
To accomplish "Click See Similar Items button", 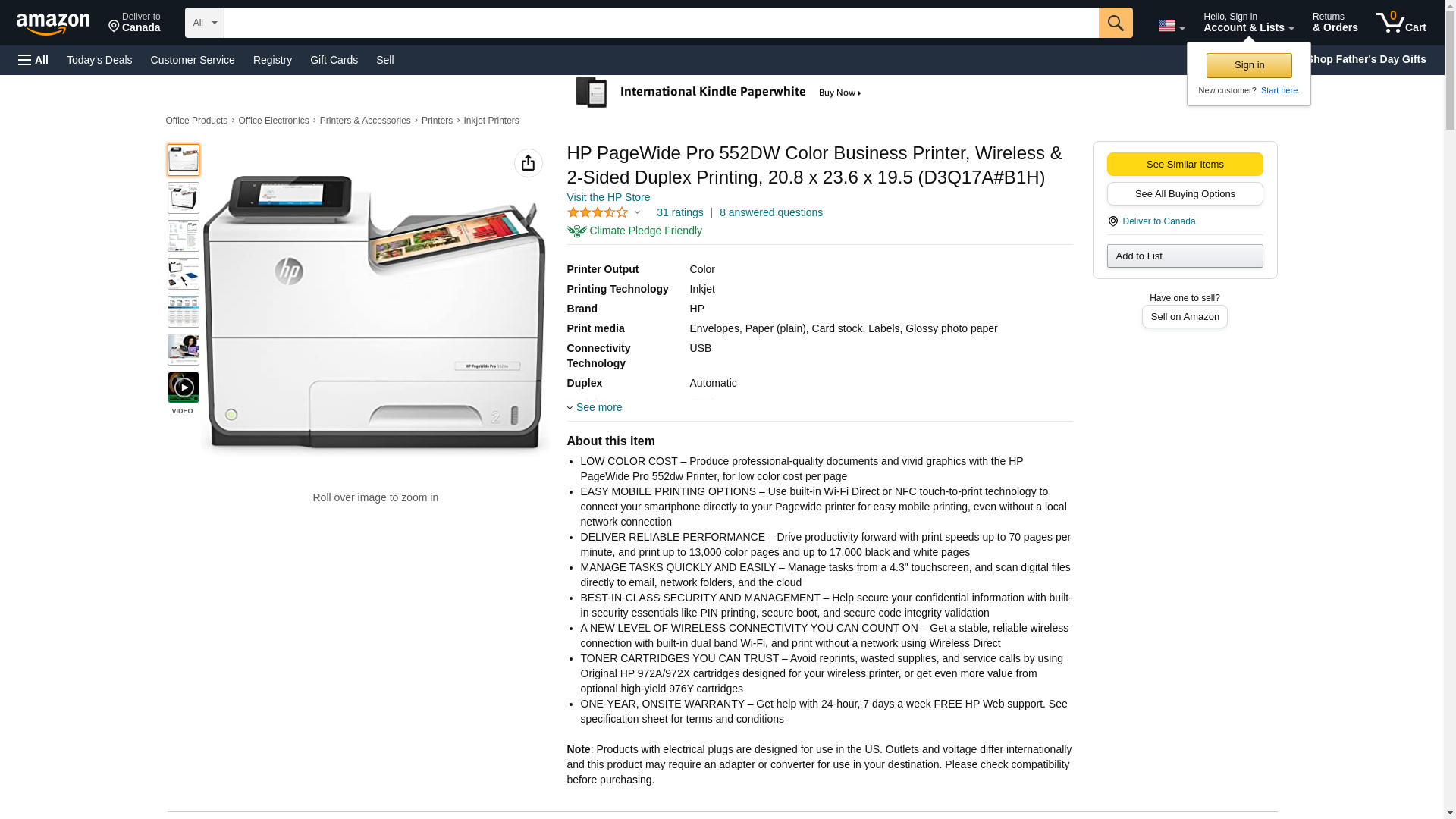I will [x=1185, y=165].
